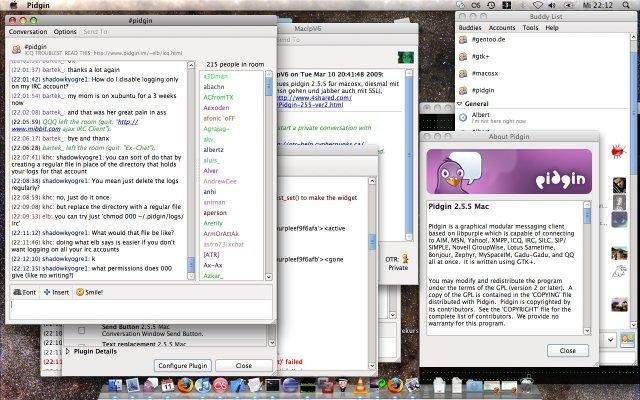640x400 pixels.
Task: Click the down arrow of the user list scrollbar
Action: pyautogui.click(x=269, y=277)
